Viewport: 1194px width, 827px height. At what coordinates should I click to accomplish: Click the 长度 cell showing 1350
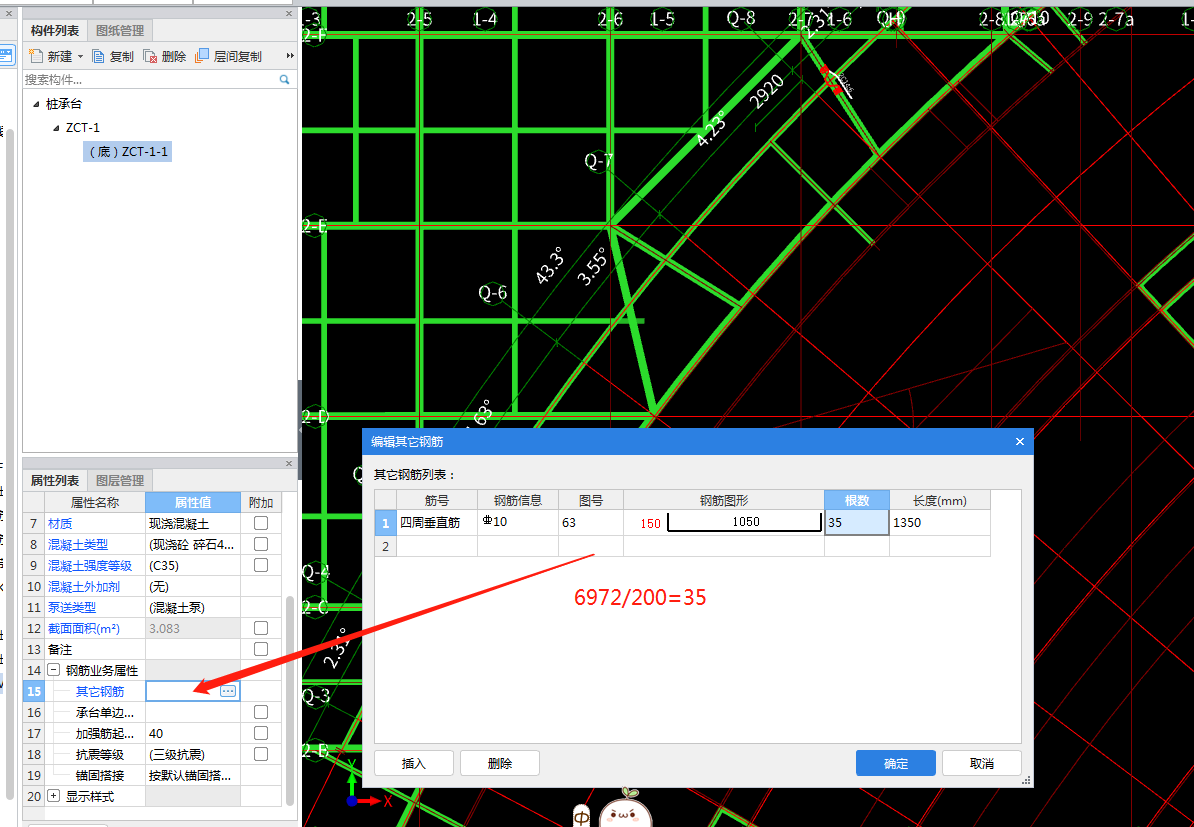click(x=940, y=522)
